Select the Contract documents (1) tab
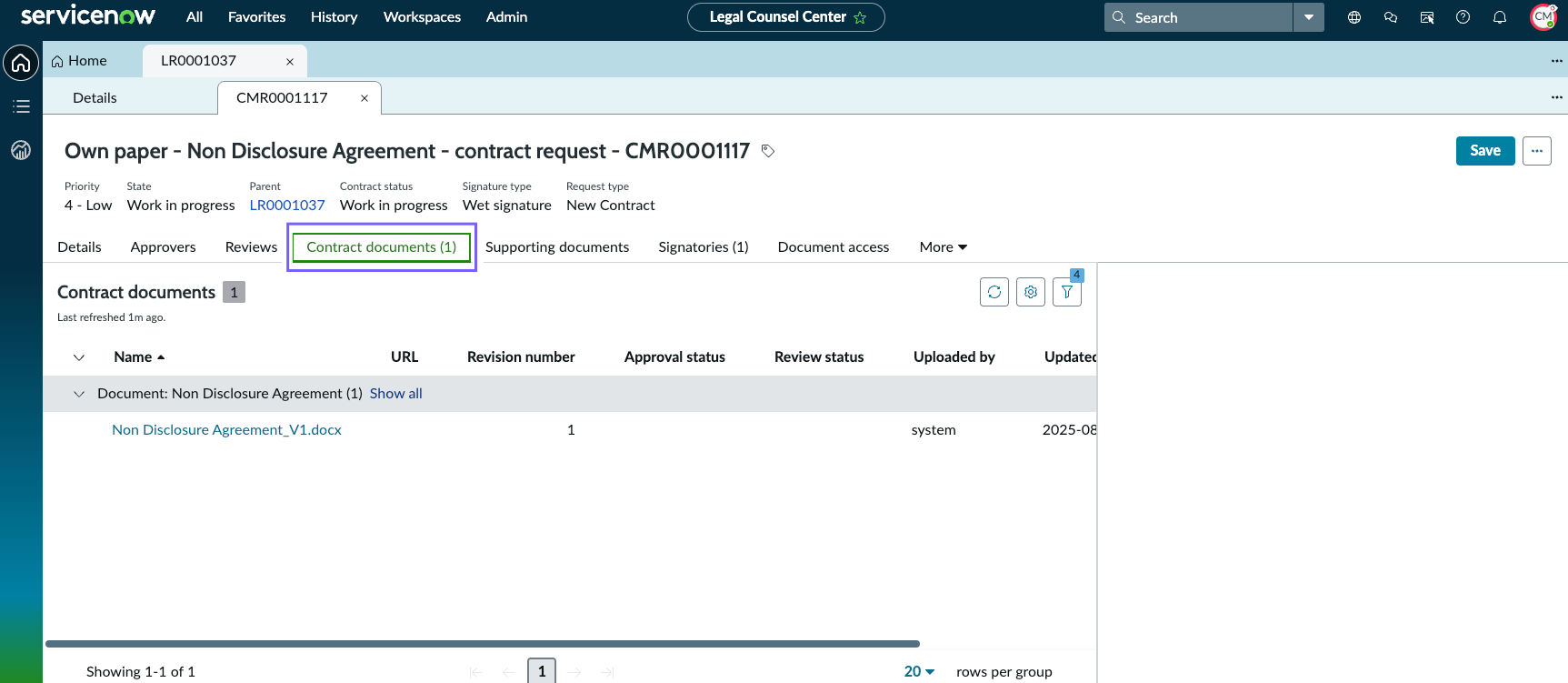Viewport: 1568px width, 683px height. (x=382, y=247)
